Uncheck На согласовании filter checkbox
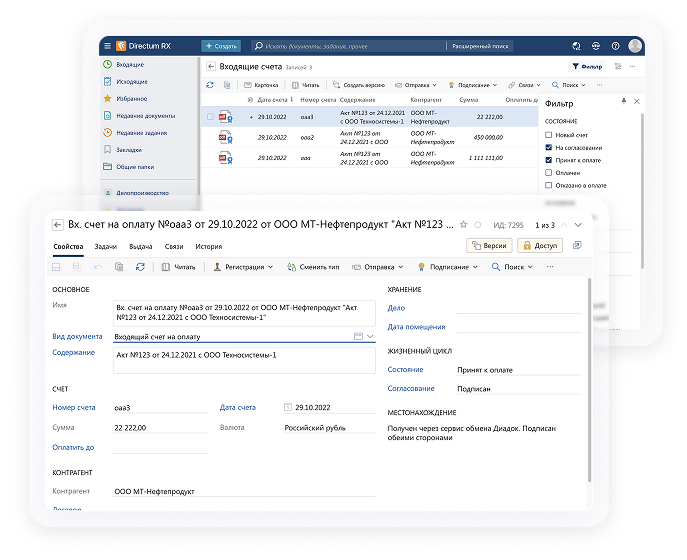 [x=548, y=148]
